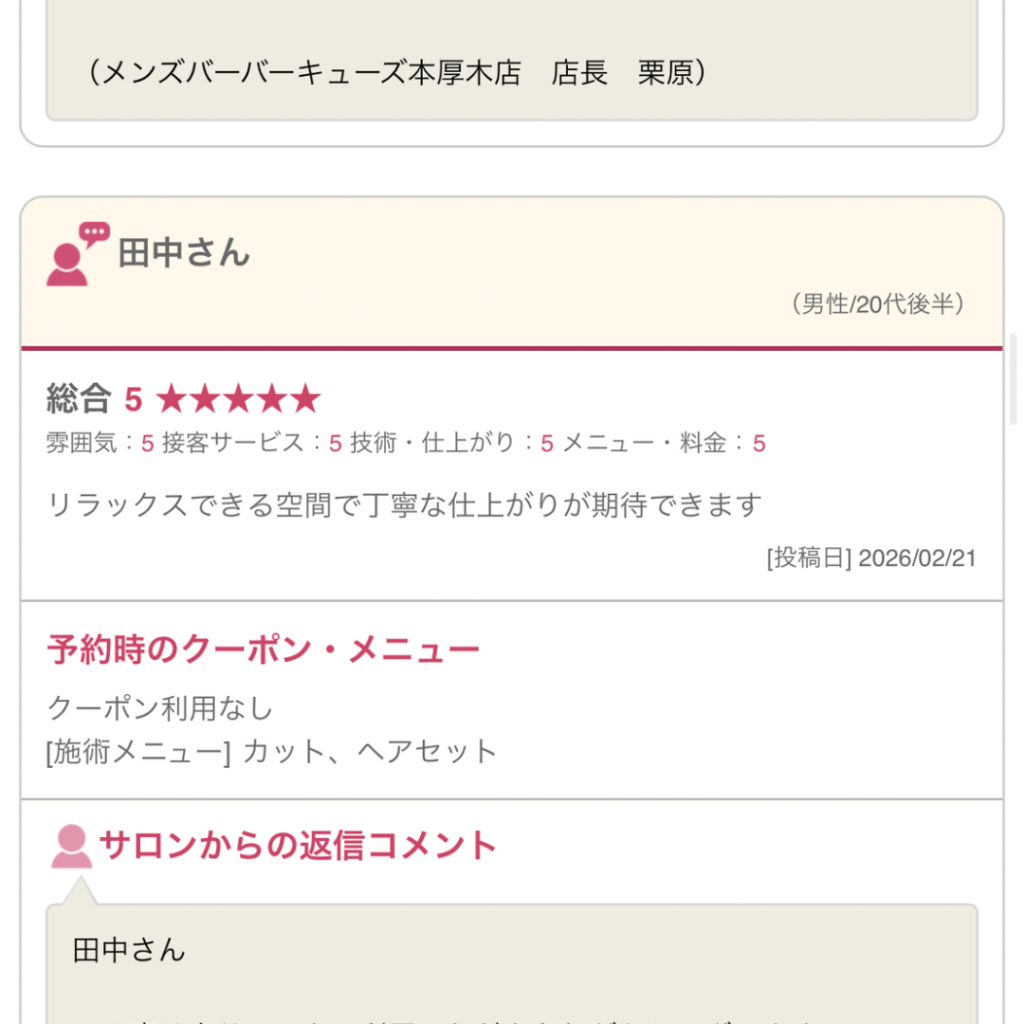Image resolution: width=1024 pixels, height=1024 pixels.
Task: Click the クーポン利用なし text
Action: coord(160,708)
